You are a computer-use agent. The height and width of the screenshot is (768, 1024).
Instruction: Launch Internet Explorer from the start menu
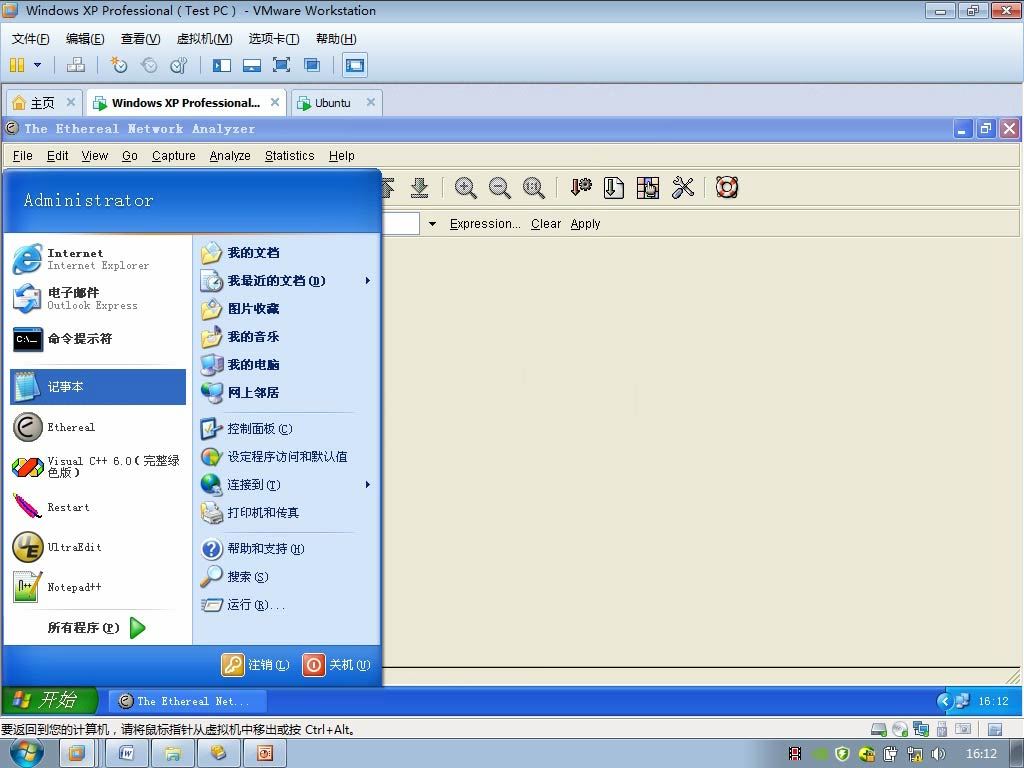point(98,259)
